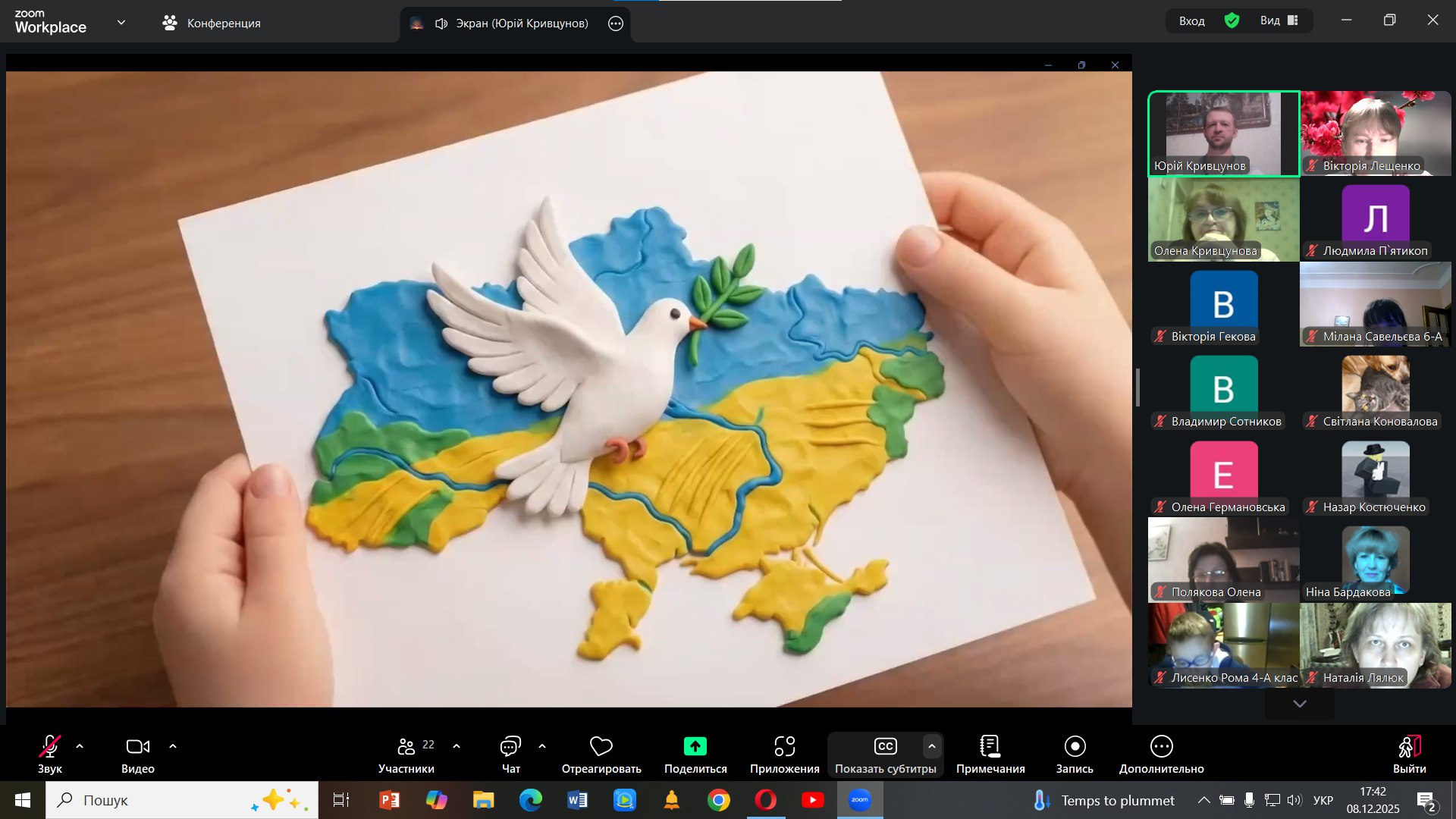This screenshot has height=819, width=1456.
Task: Show more participants with down chevron
Action: (x=1300, y=704)
